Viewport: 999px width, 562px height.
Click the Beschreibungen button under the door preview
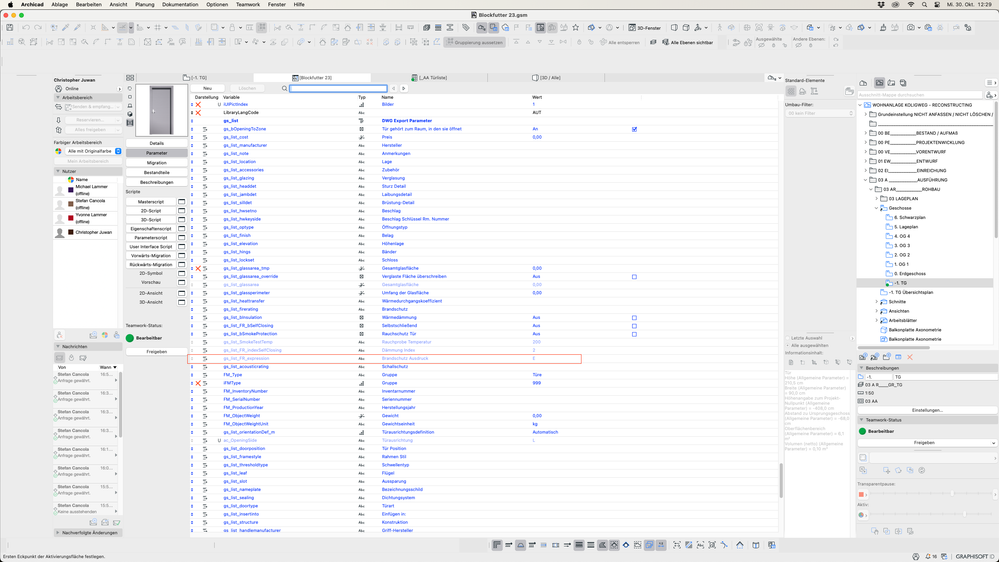pos(157,182)
